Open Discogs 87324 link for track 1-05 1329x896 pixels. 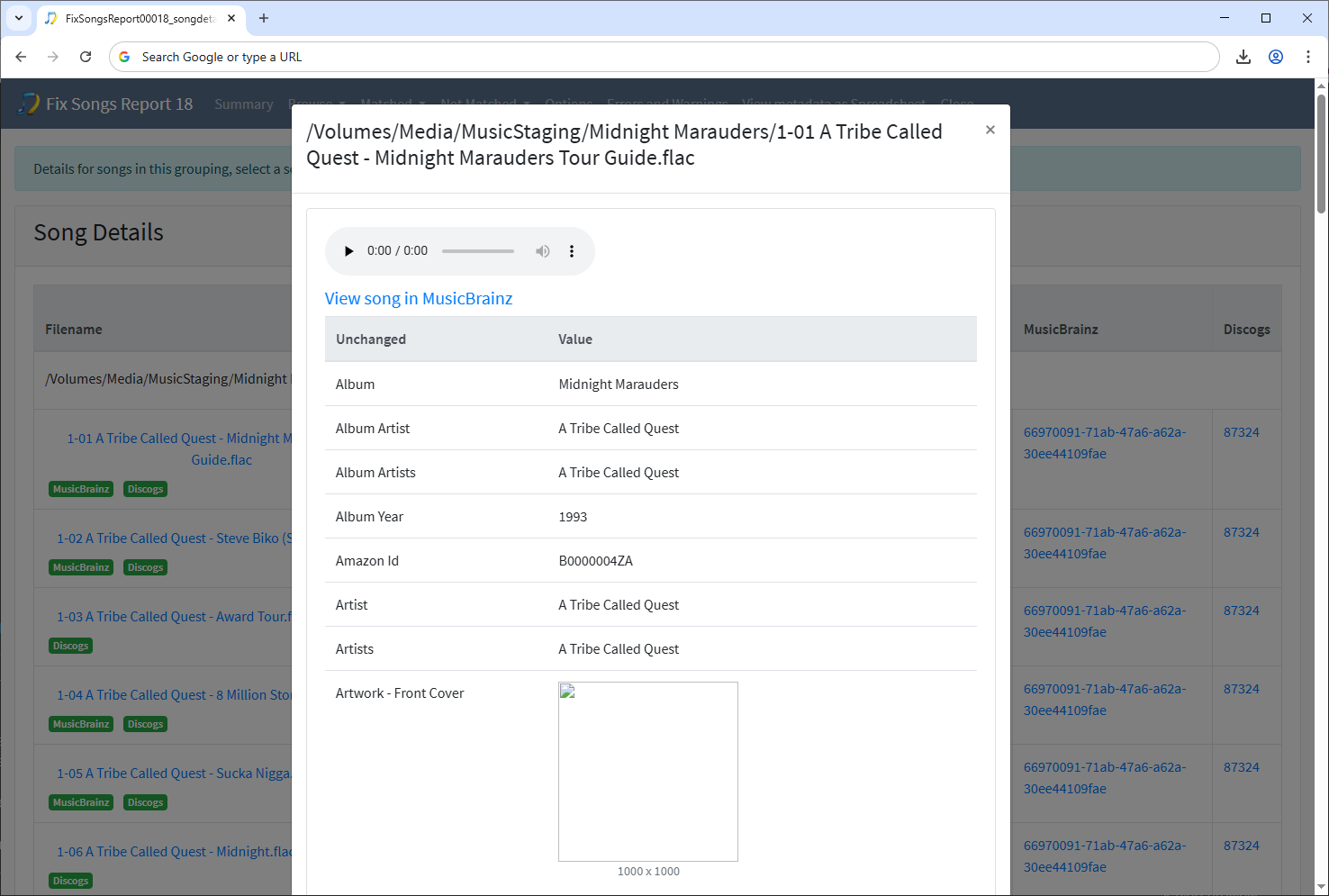point(1241,767)
